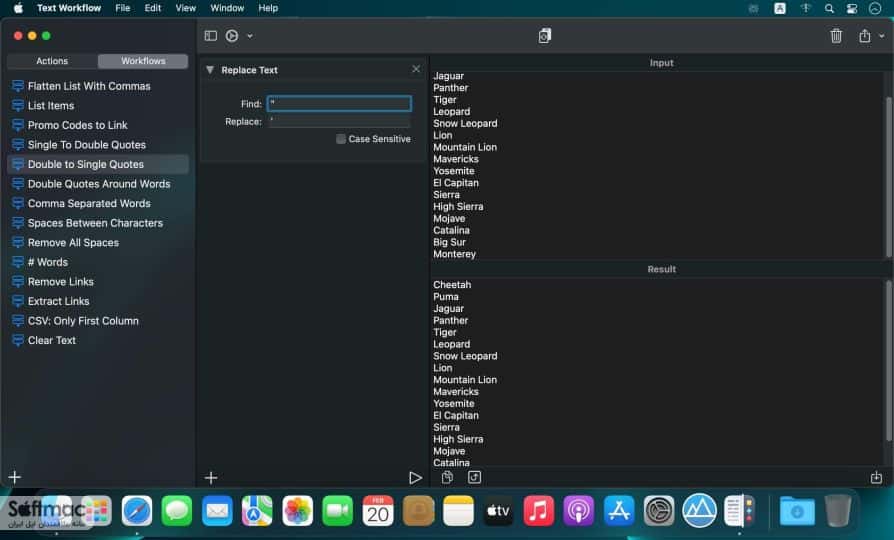The height and width of the screenshot is (540, 894).
Task: Collapse the Replace Text action triangle
Action: click(210, 70)
